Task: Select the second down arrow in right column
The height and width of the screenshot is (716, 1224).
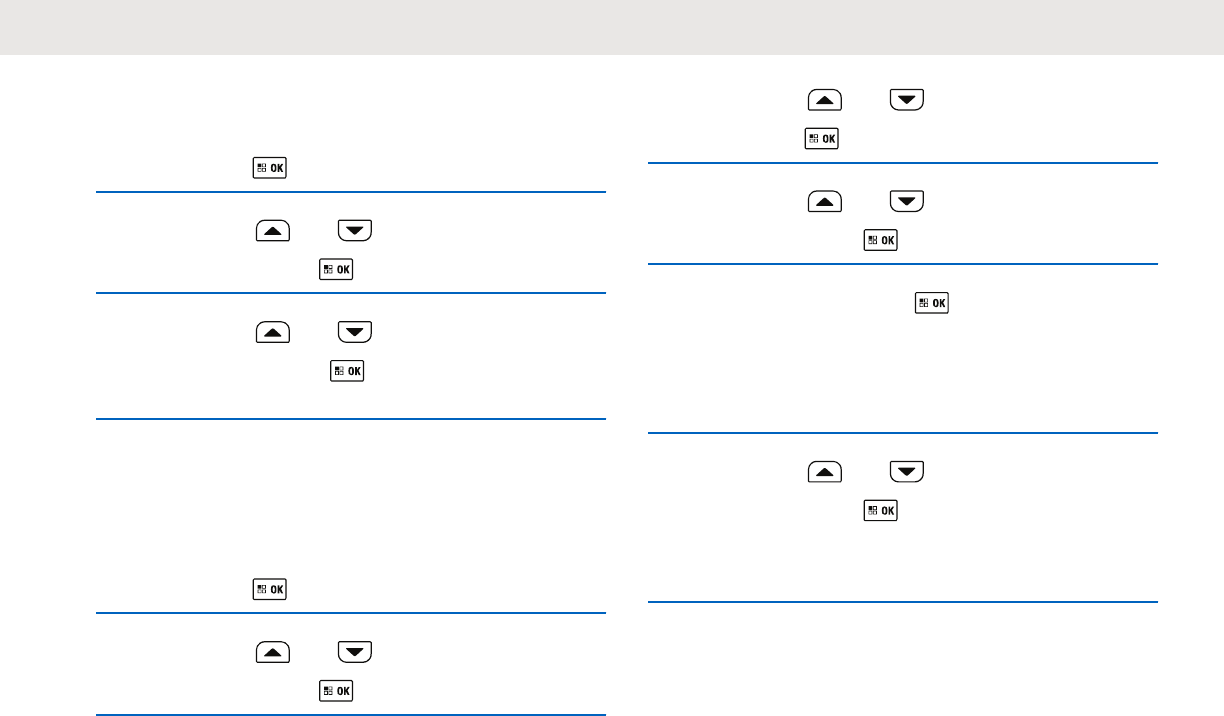Action: tap(907, 202)
